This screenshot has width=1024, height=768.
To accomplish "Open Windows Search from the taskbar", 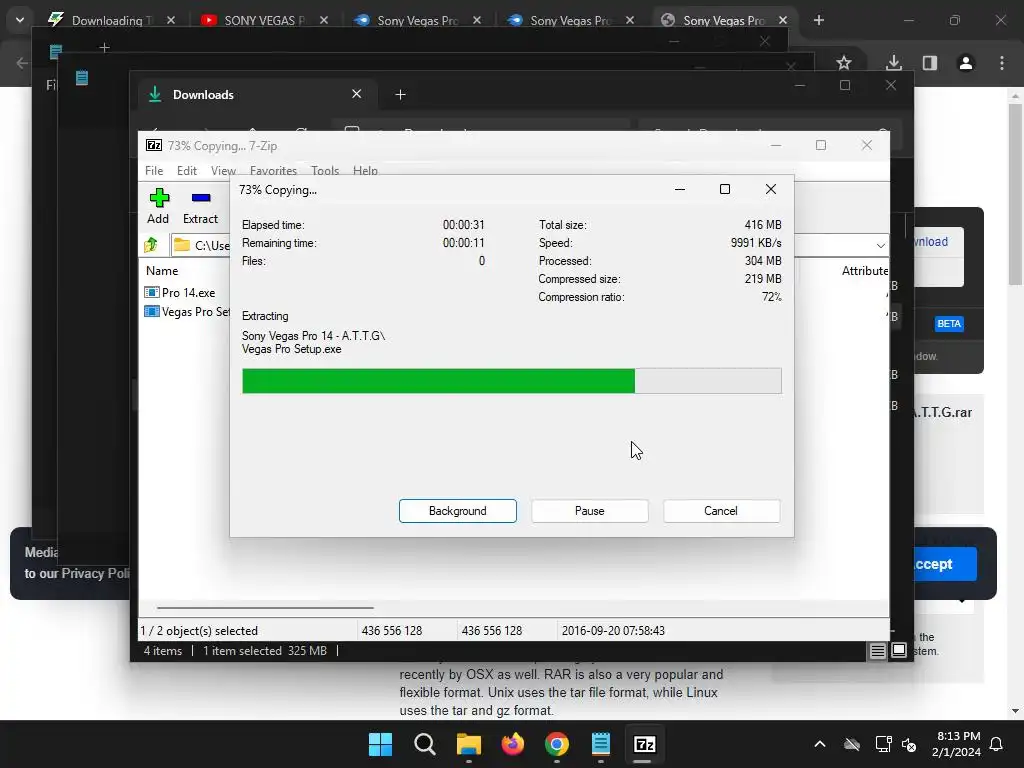I will pyautogui.click(x=424, y=744).
